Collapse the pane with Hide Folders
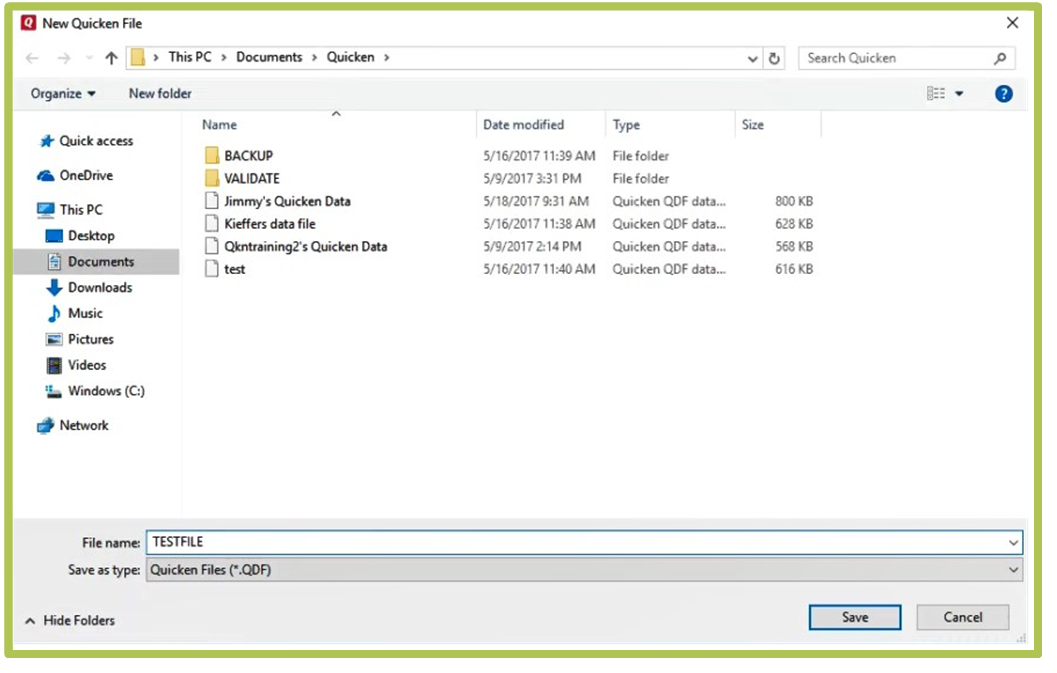This screenshot has width=1057, height=673. click(x=70, y=621)
